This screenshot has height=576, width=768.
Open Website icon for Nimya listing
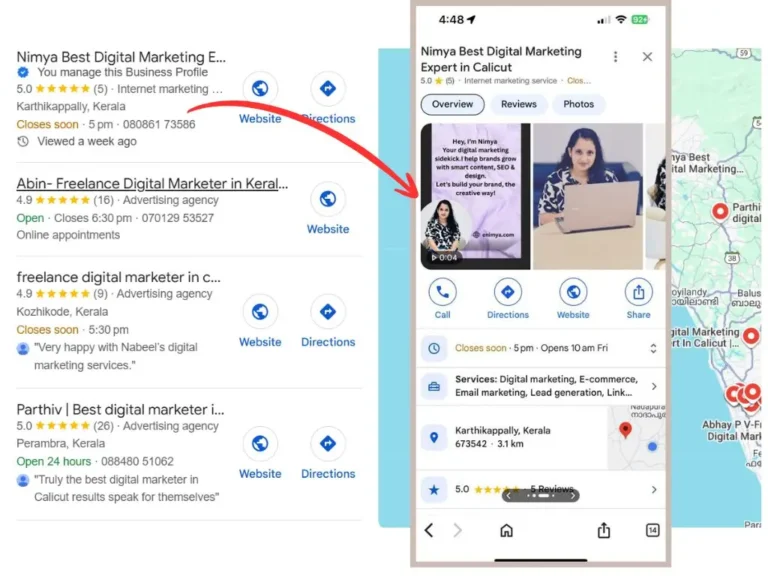(260, 89)
